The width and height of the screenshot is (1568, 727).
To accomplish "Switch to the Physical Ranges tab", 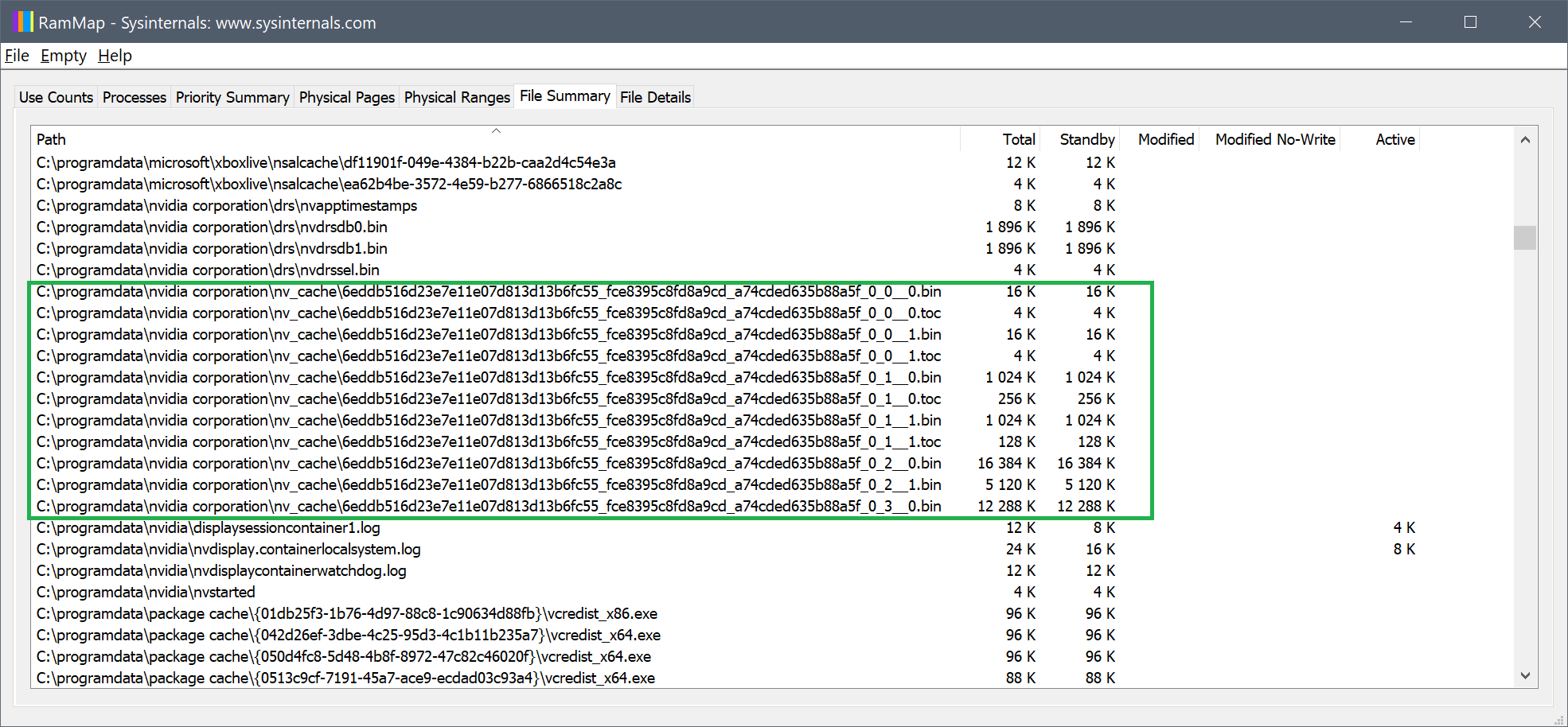I will (457, 97).
